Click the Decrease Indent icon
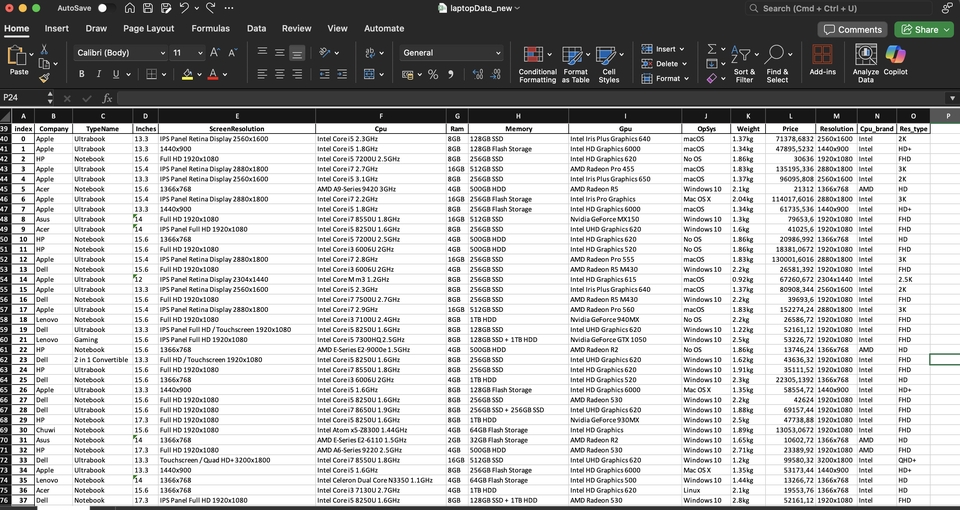This screenshot has height=510, width=960. pos(324,74)
